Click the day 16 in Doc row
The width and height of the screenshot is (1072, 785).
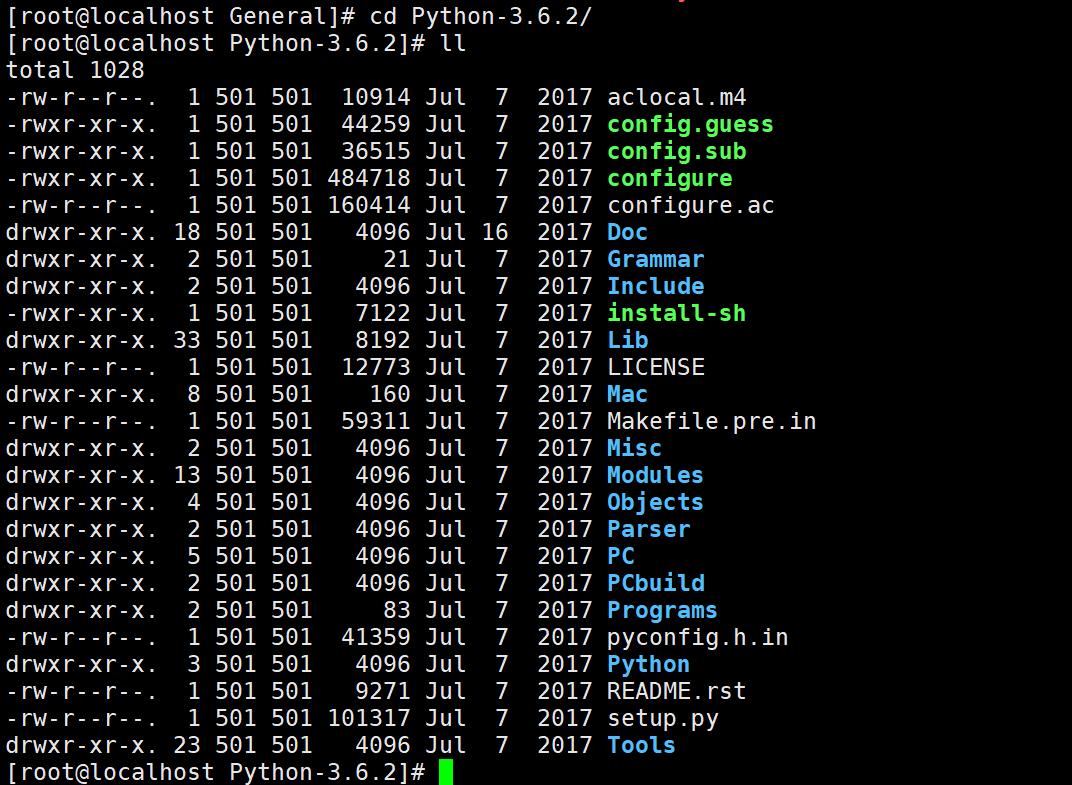[x=495, y=232]
